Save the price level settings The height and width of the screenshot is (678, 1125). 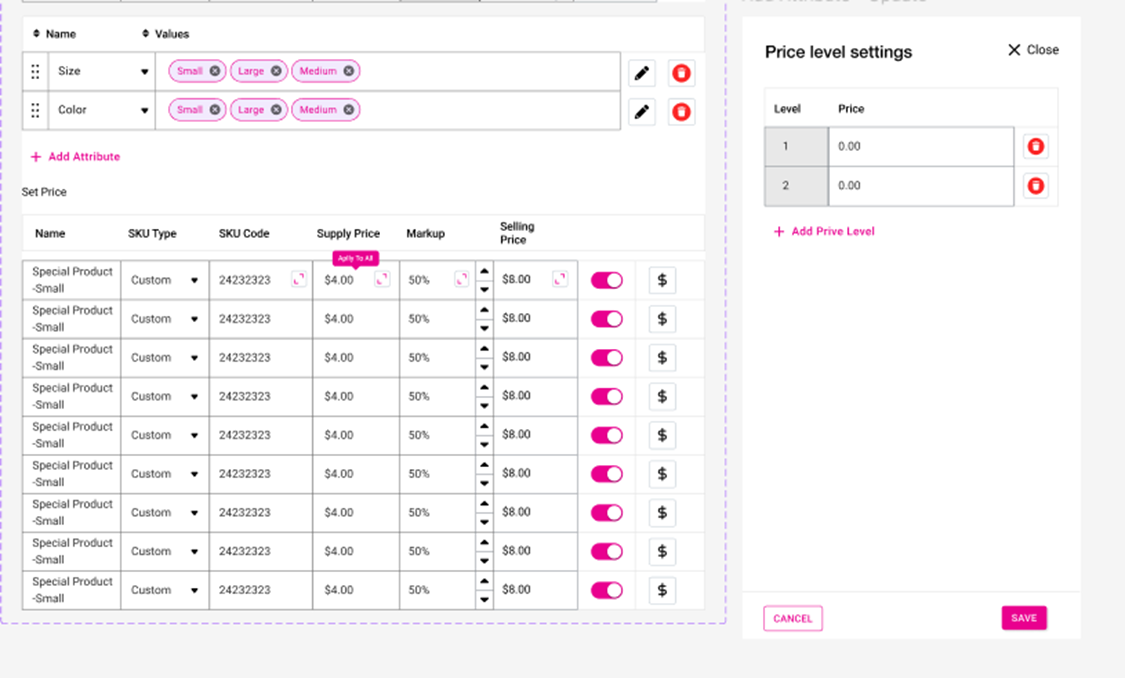pyautogui.click(x=1023, y=618)
